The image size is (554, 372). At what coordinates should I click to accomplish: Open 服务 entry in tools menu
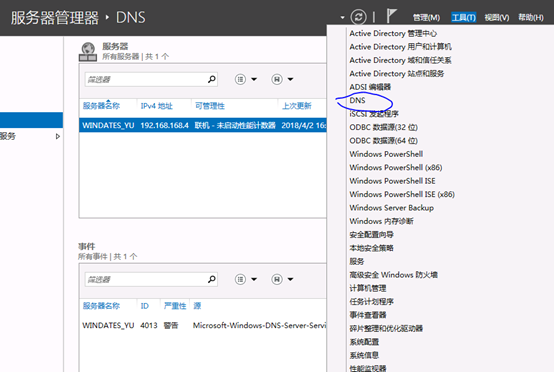click(356, 262)
